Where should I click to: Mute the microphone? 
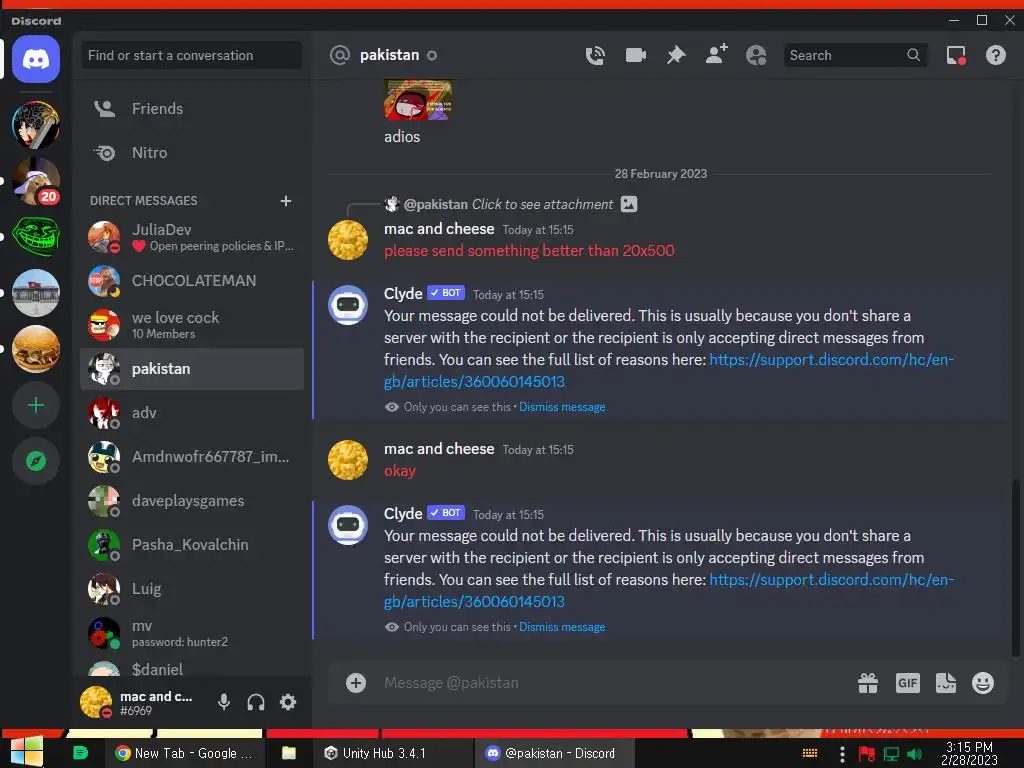coord(223,702)
